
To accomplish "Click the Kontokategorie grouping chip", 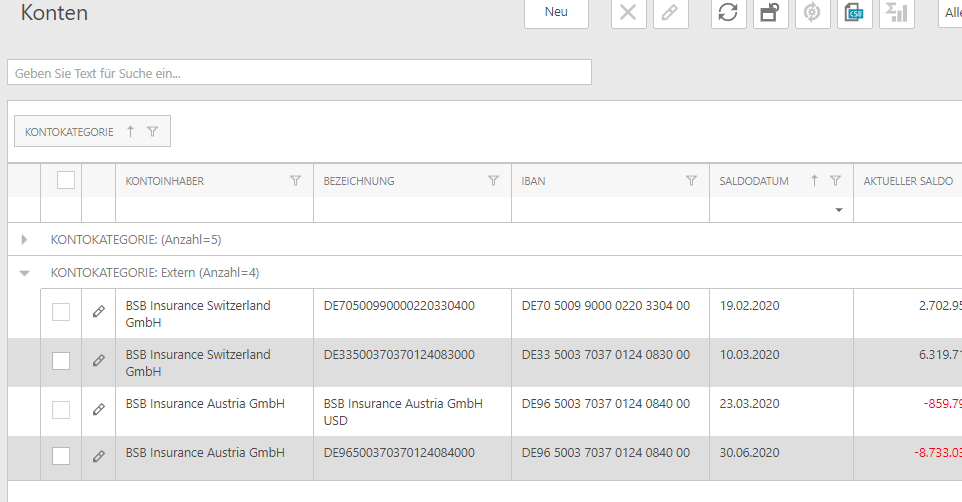I will [x=70, y=132].
